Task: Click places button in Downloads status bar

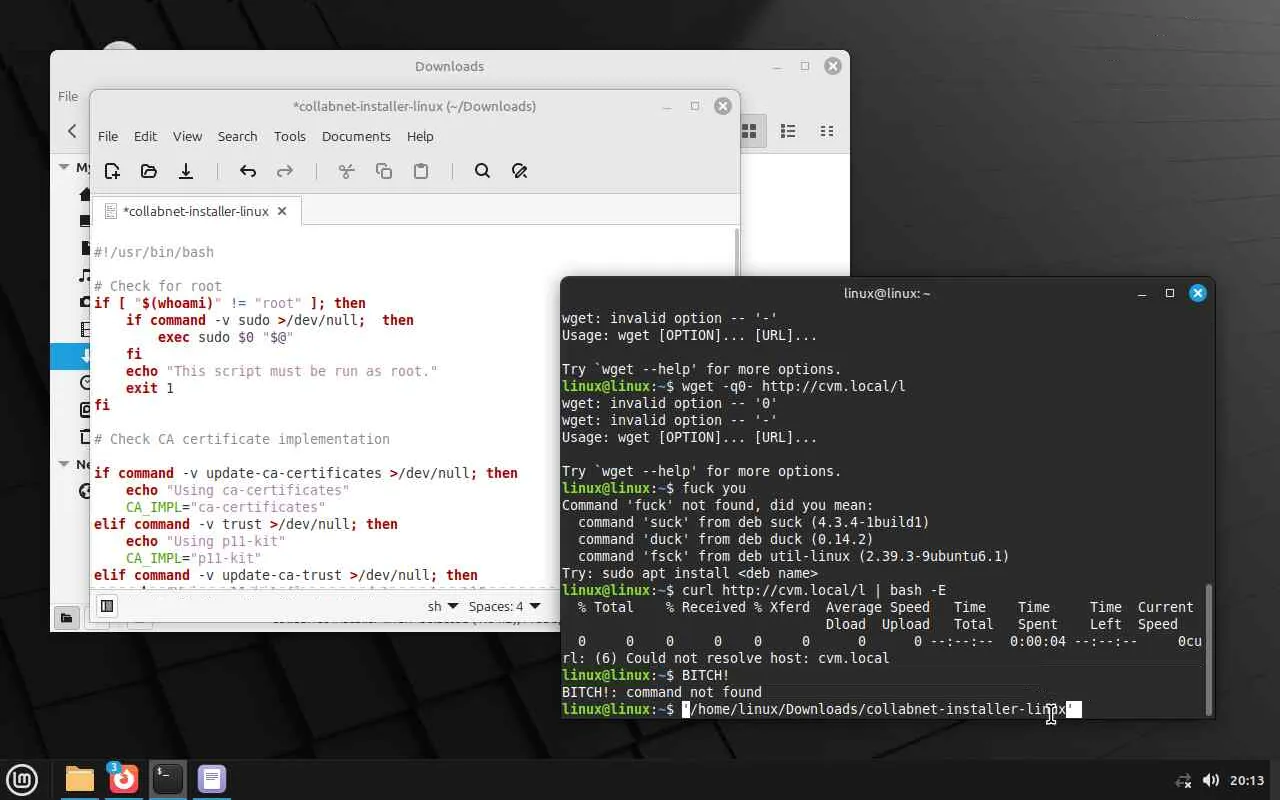Action: click(65, 617)
